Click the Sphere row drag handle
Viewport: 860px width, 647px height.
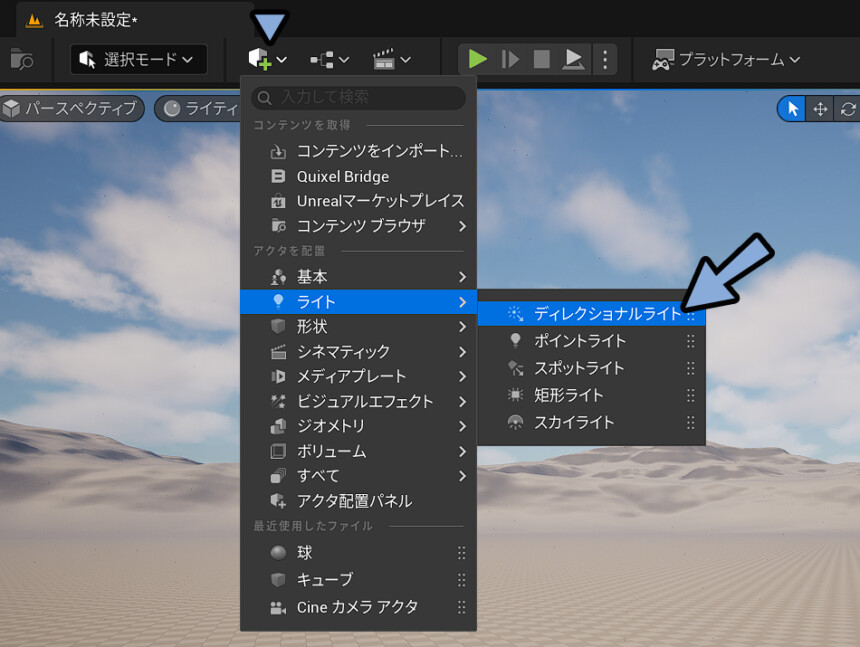coord(462,553)
